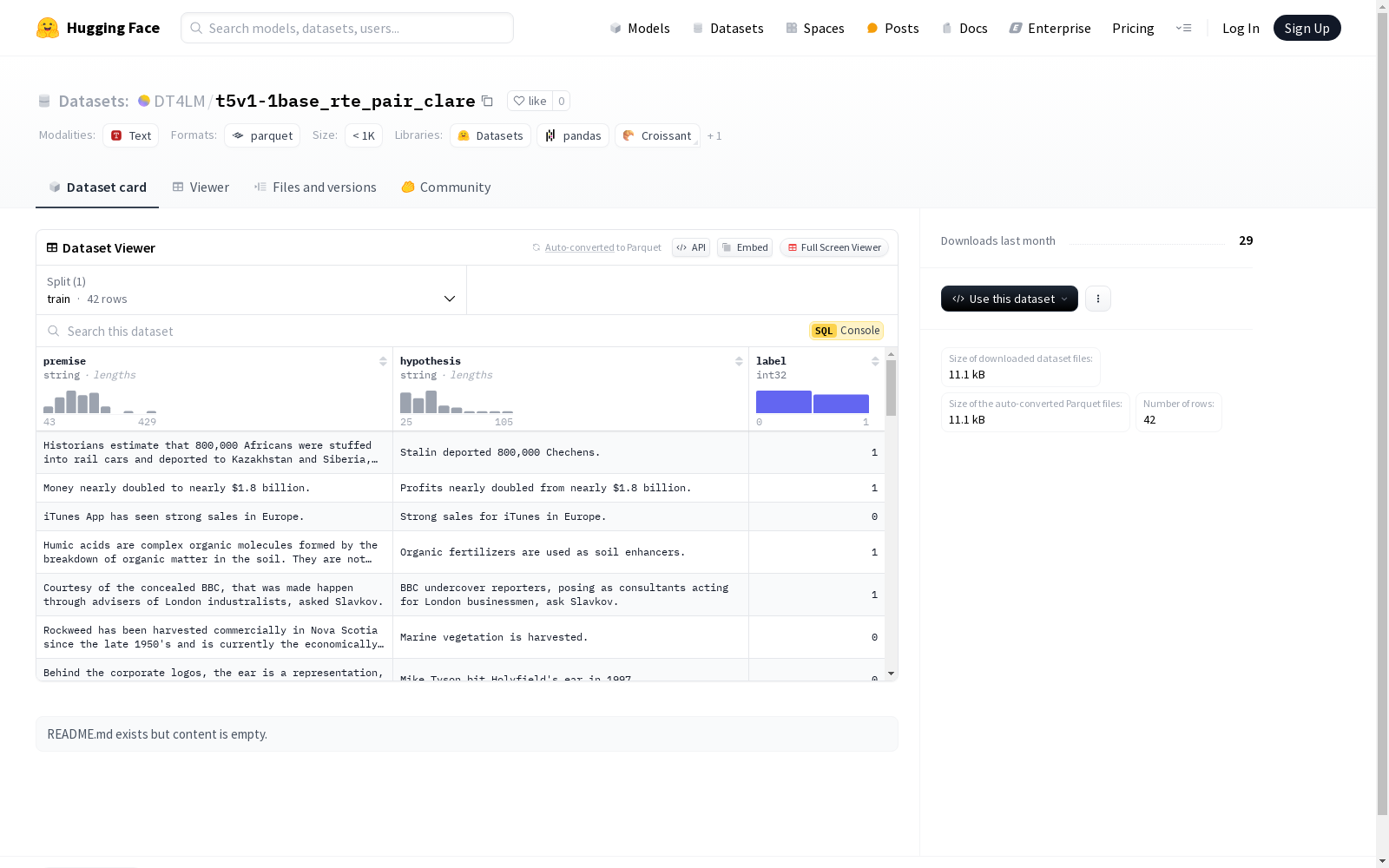Expand the Split train selector
Viewport: 1389px width, 868px height.
(252, 290)
